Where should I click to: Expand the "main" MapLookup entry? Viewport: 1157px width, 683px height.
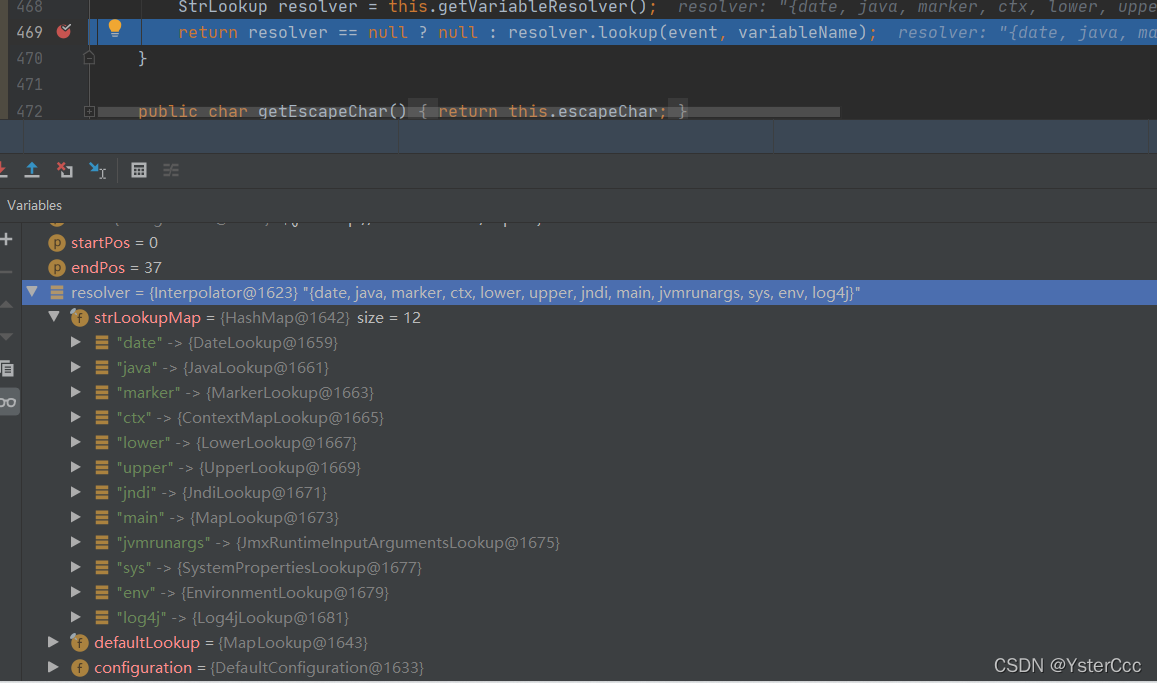click(x=75, y=517)
